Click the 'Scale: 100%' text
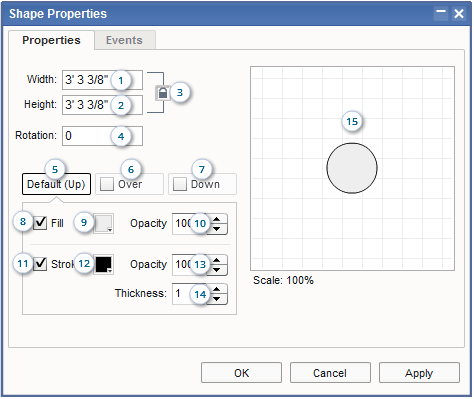 [x=283, y=280]
